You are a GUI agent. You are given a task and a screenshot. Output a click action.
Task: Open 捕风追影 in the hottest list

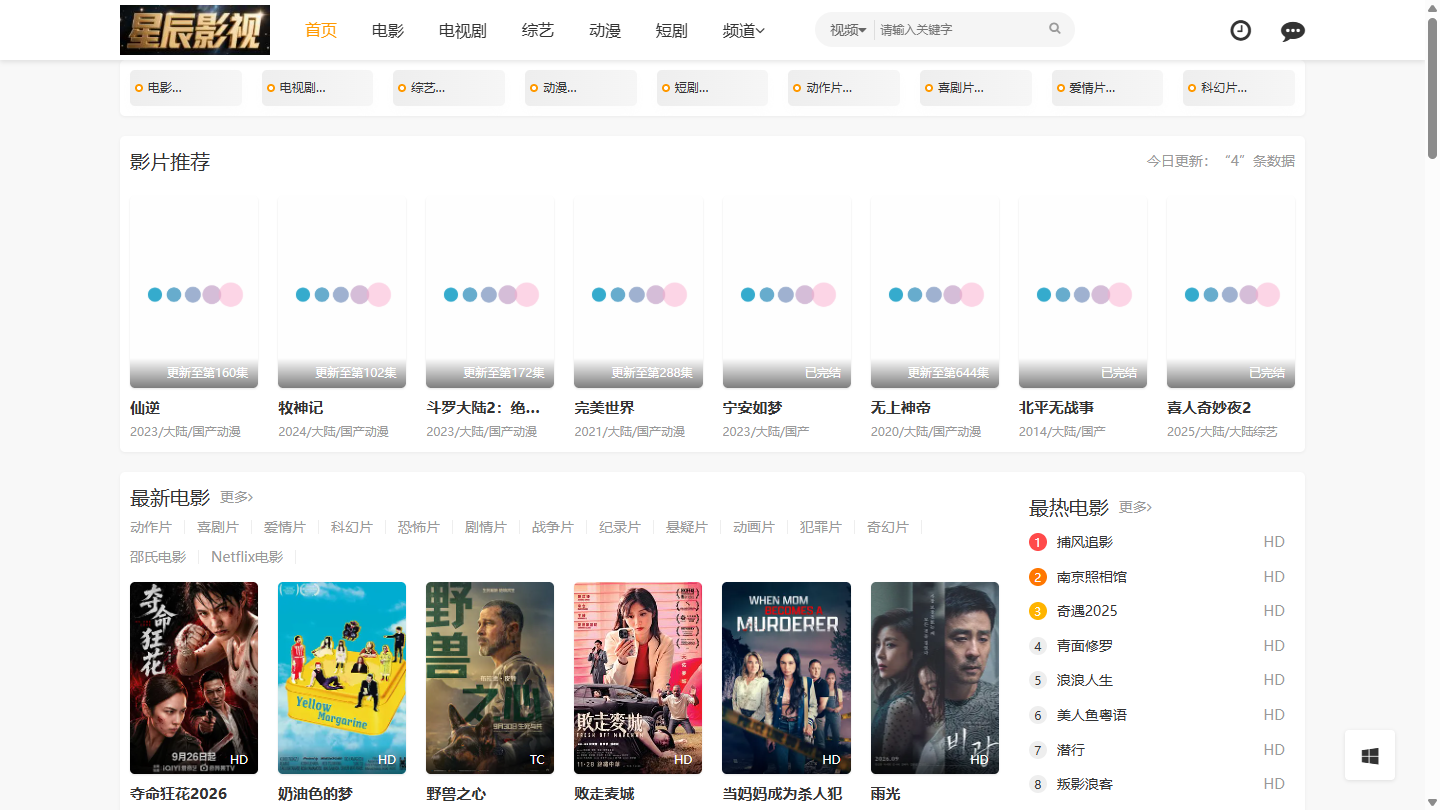tap(1085, 542)
